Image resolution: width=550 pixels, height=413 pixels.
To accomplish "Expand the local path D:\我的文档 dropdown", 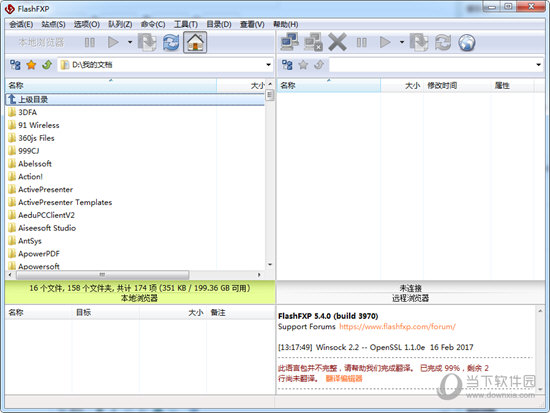I will point(268,65).
